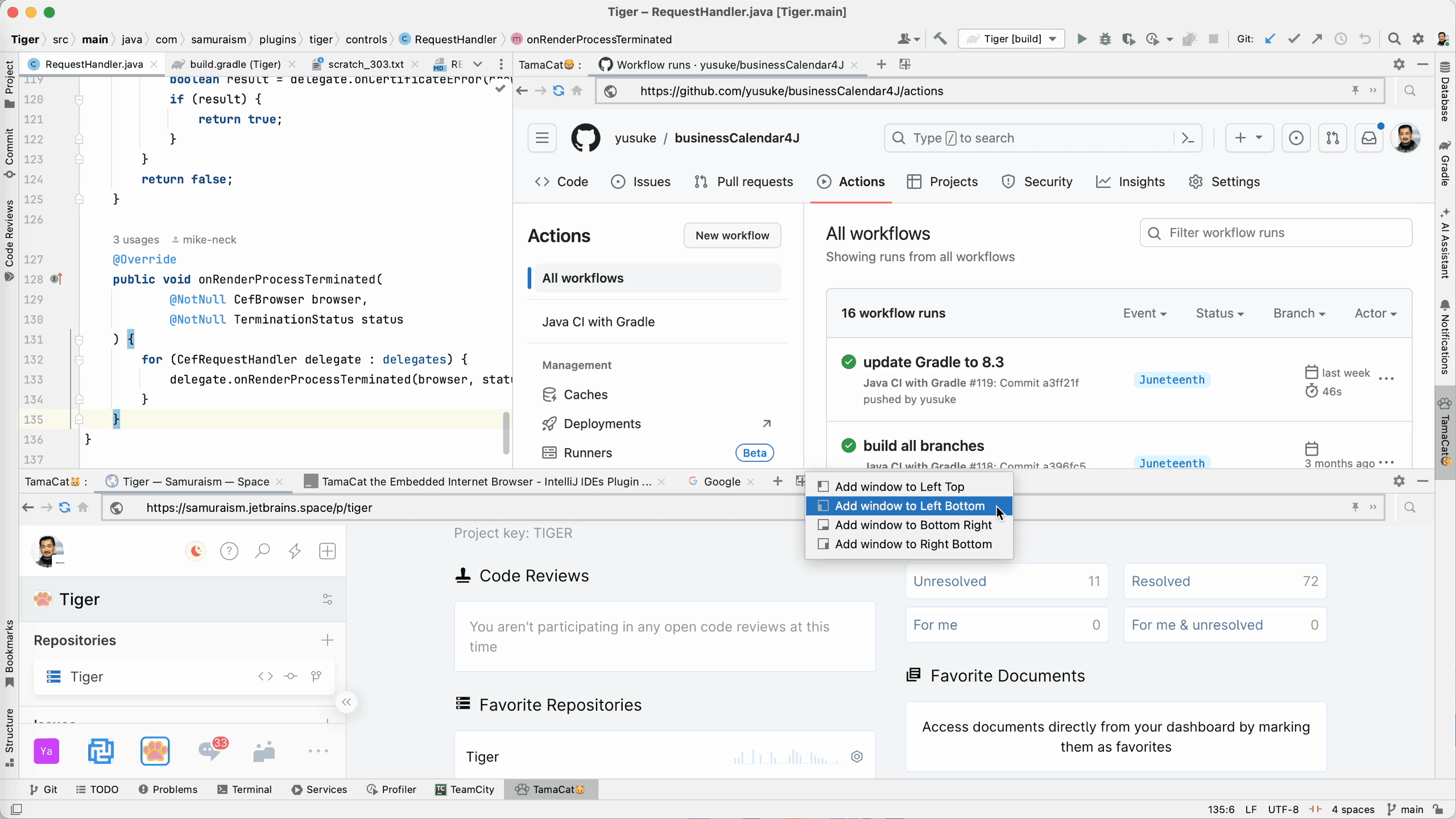This screenshot has height=819, width=1456.
Task: Click Git update project arrow icon
Action: click(x=1270, y=39)
